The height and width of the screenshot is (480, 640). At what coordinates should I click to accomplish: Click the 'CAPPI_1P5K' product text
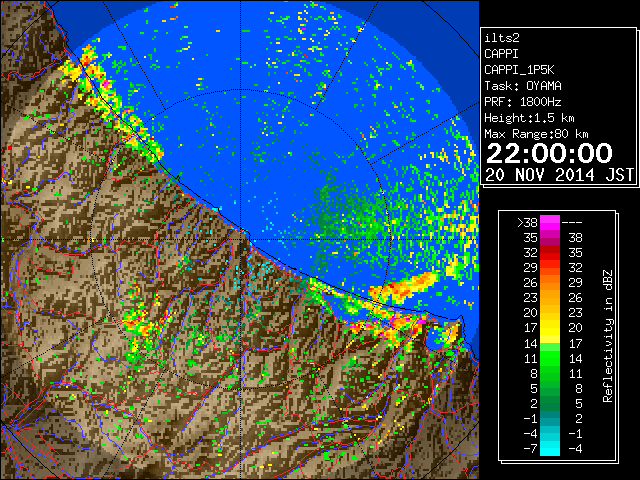pos(519,70)
